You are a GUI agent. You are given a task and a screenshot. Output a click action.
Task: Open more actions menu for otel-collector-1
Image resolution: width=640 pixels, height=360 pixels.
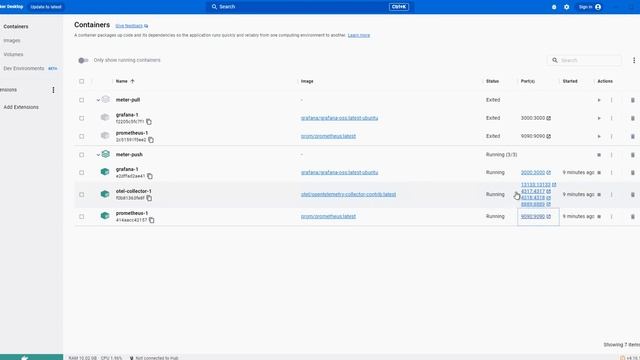pos(611,195)
